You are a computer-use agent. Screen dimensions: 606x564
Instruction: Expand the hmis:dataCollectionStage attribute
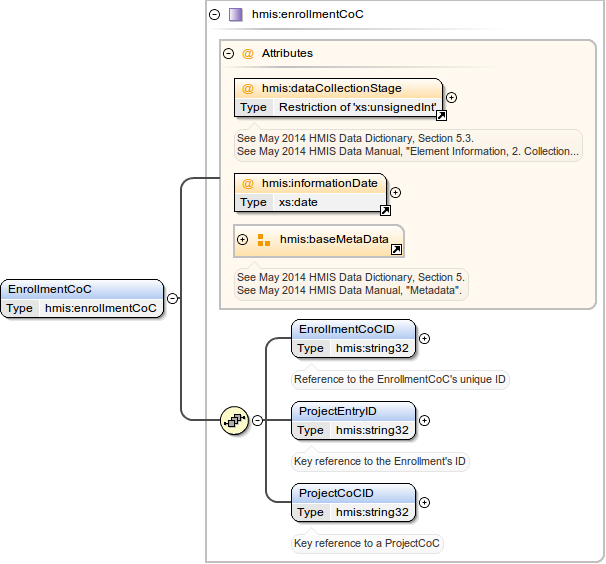[451, 98]
